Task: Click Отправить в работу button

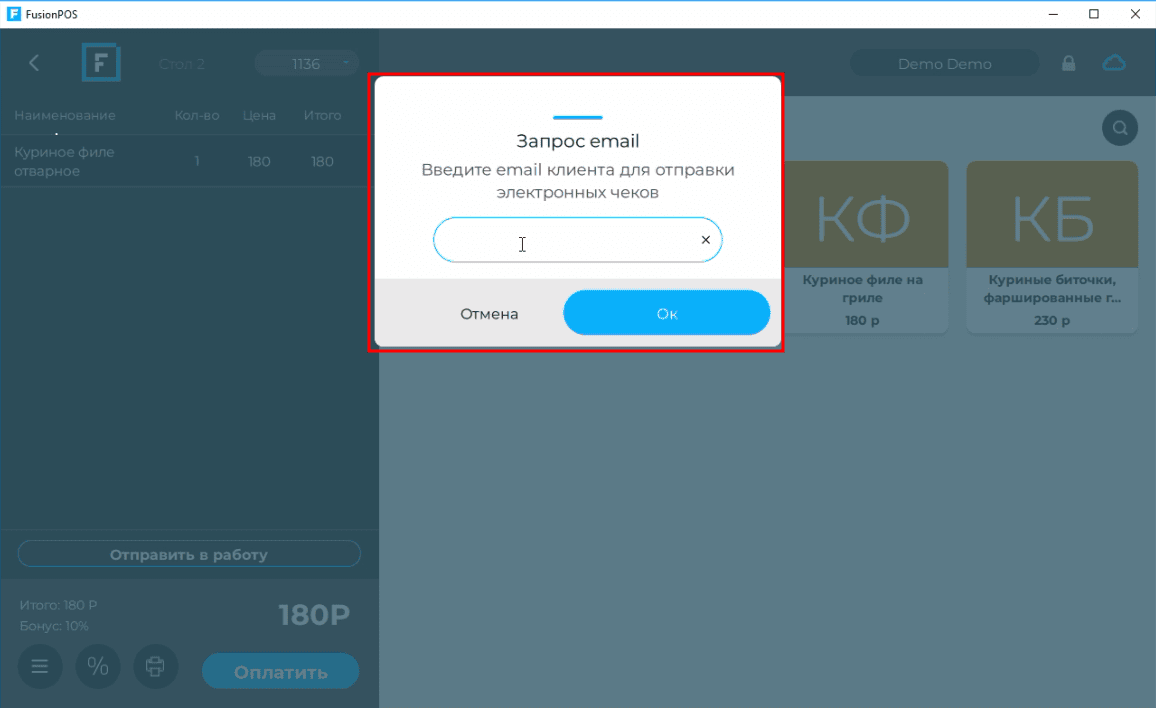Action: [x=189, y=554]
